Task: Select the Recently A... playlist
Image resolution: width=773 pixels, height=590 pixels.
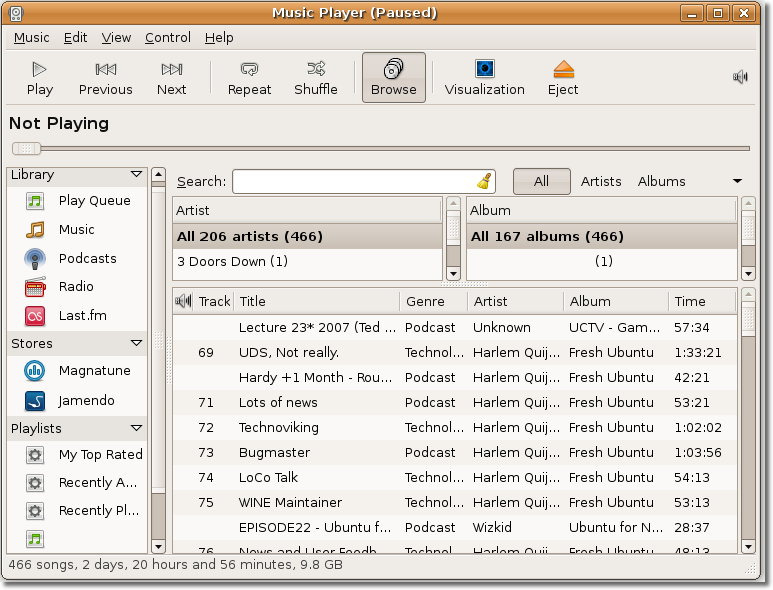Action: (78, 483)
